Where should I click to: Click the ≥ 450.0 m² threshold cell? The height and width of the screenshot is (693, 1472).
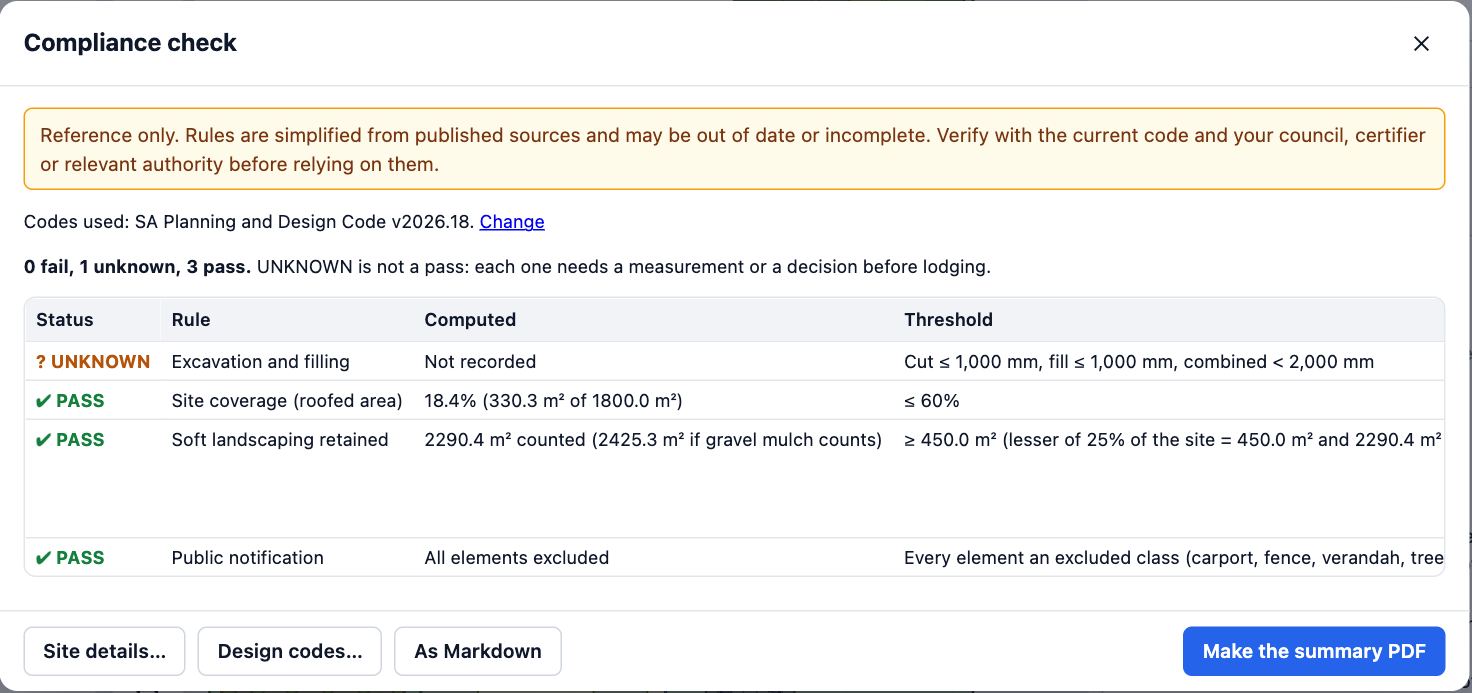pyautogui.click(x=1173, y=440)
